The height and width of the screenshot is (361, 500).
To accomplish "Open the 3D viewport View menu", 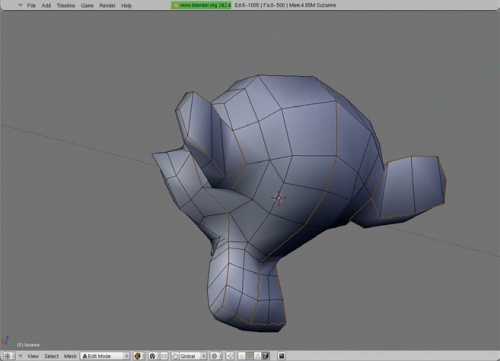I will pos(33,356).
